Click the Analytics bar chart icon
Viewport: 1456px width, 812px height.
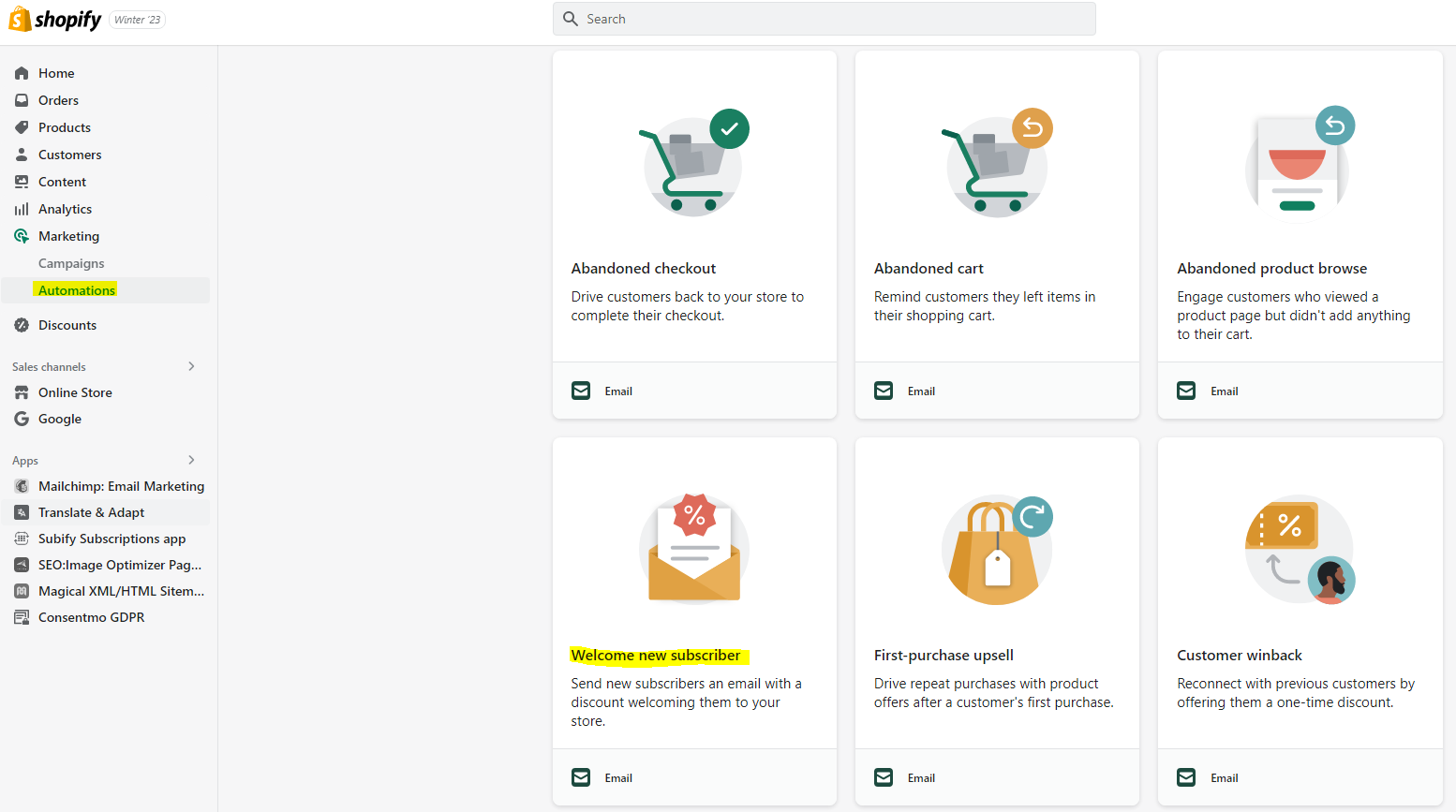coord(22,209)
